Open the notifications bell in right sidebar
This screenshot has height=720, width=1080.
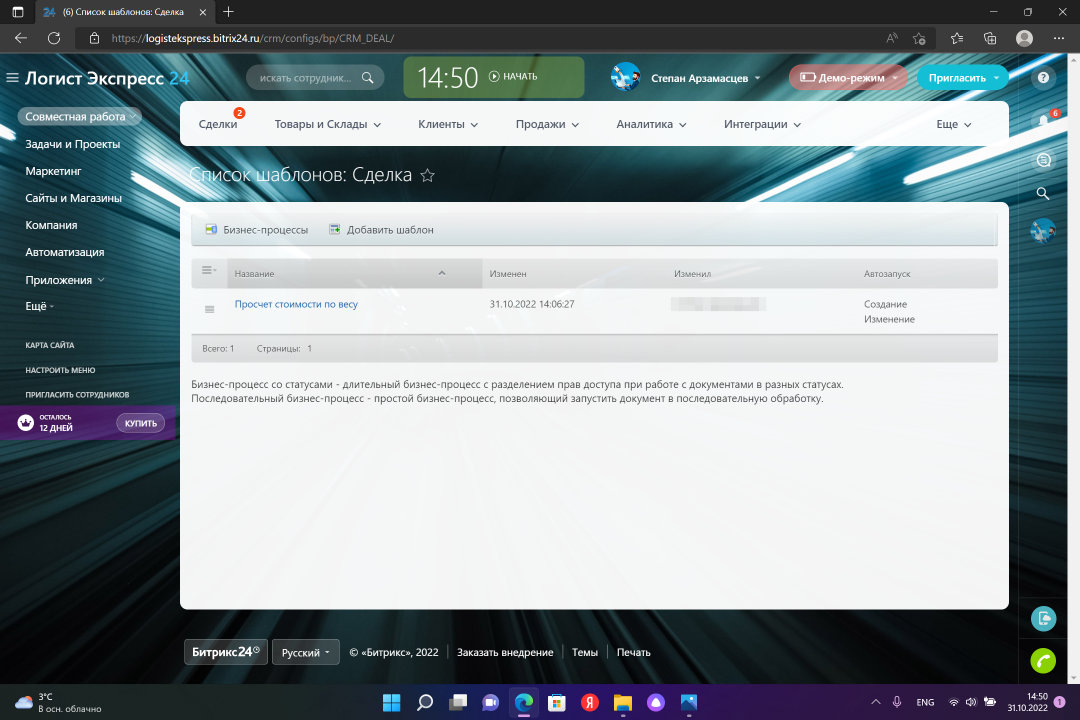1043,120
